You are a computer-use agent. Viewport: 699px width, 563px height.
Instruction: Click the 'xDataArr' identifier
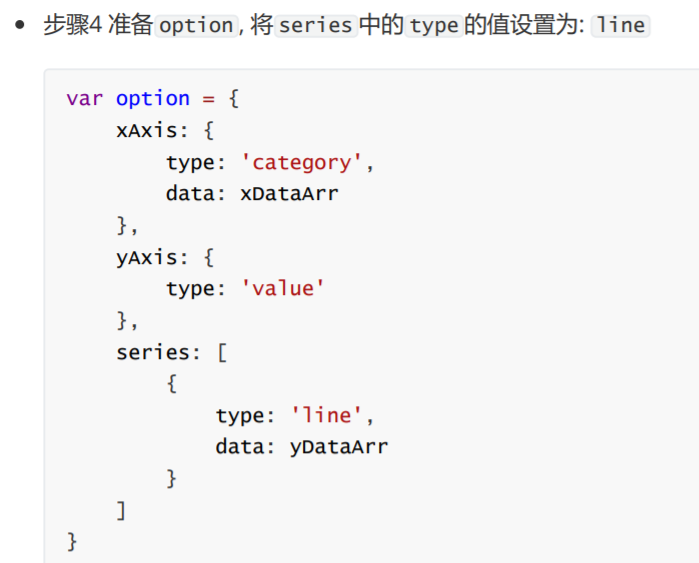(289, 194)
